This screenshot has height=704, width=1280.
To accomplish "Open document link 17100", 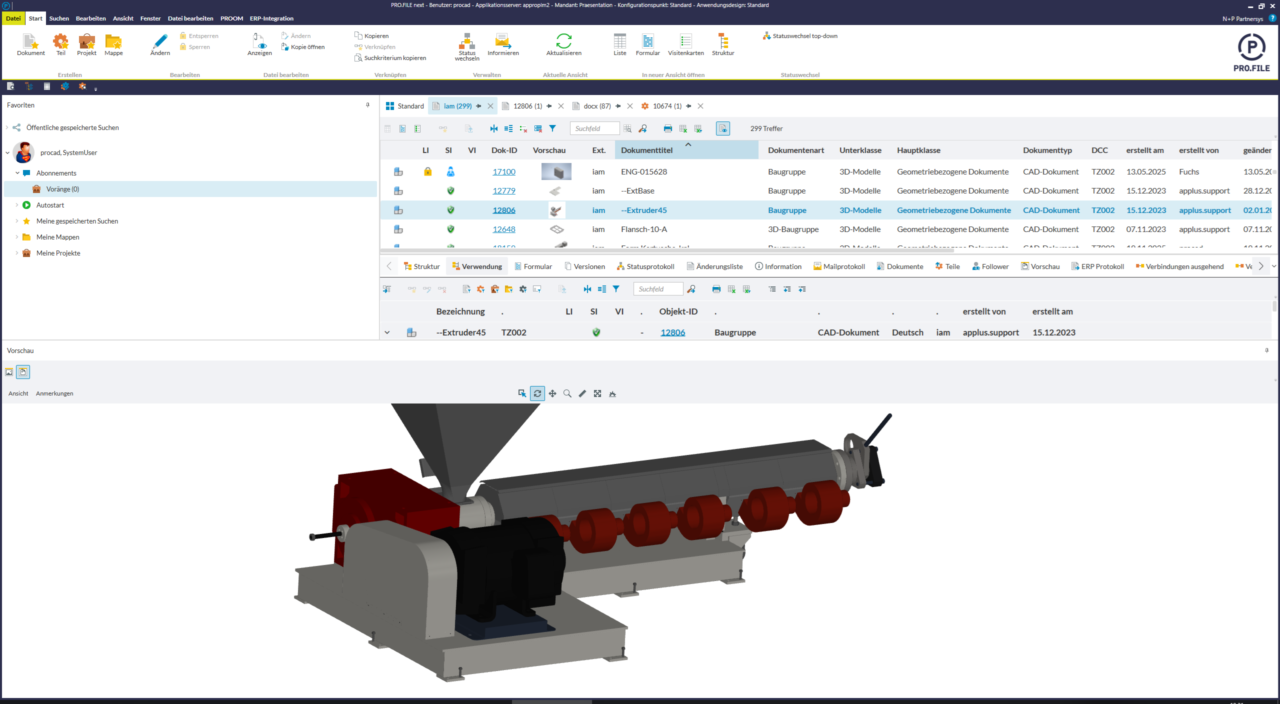I will (x=504, y=172).
